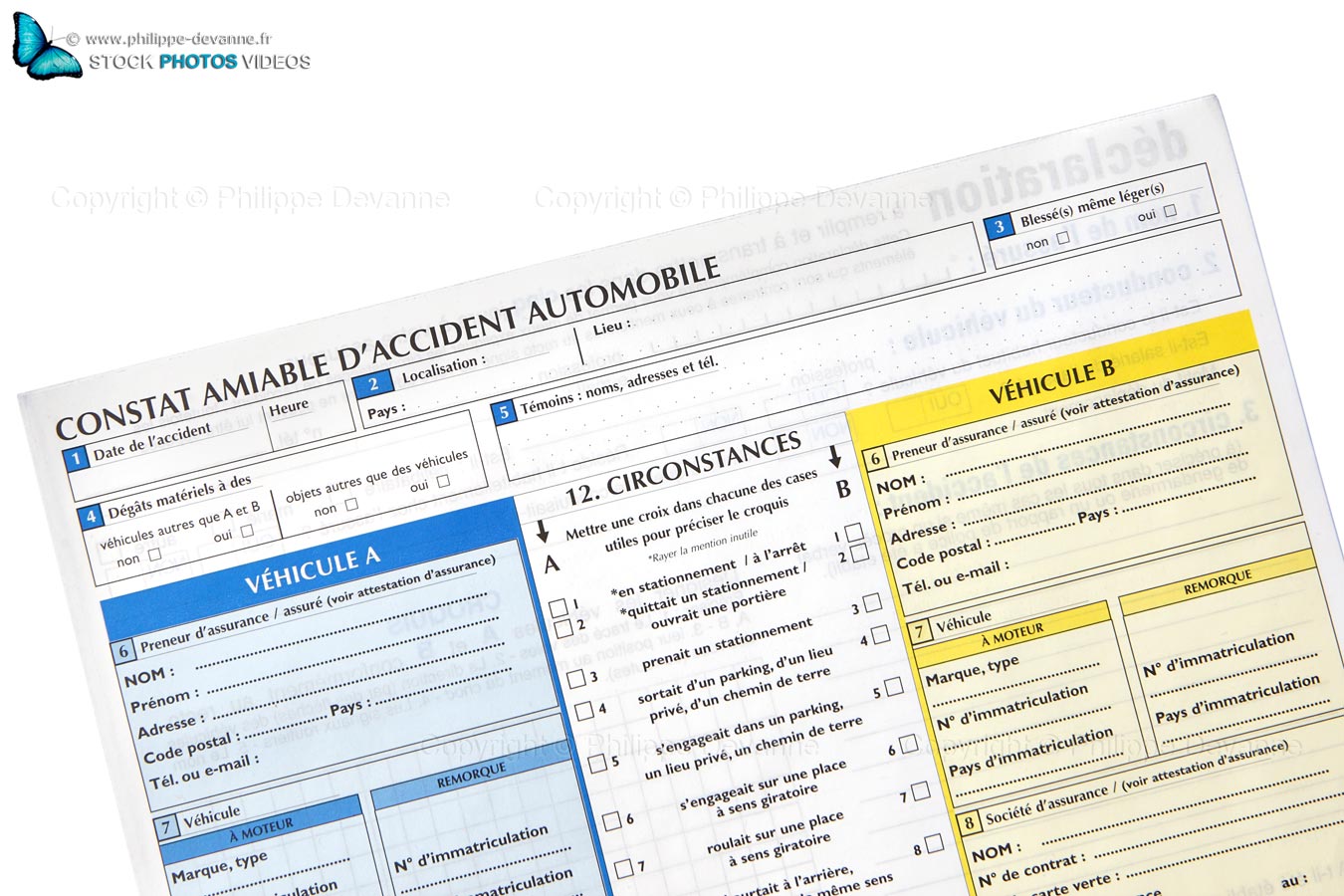Tick 'non' for véhicules autres que A et B
This screenshot has height=896, width=1344.
[x=154, y=555]
